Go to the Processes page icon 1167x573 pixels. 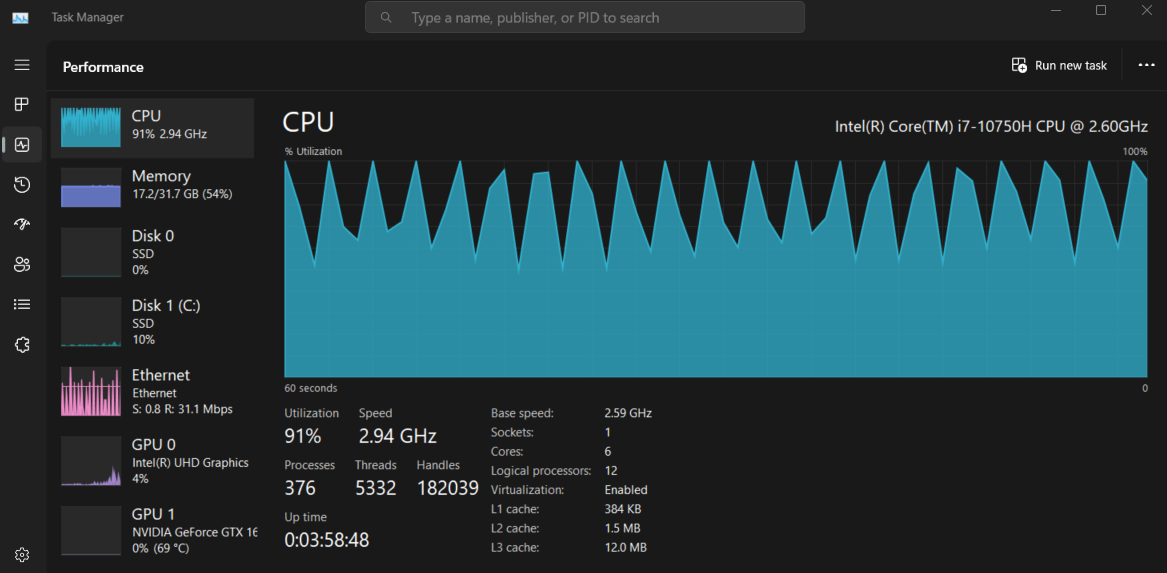point(22,105)
